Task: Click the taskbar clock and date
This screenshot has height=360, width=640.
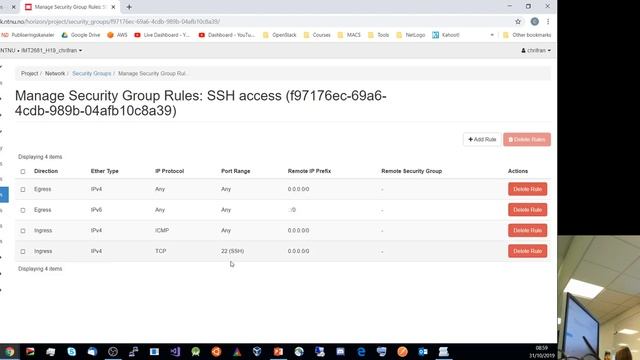Action: (542, 352)
